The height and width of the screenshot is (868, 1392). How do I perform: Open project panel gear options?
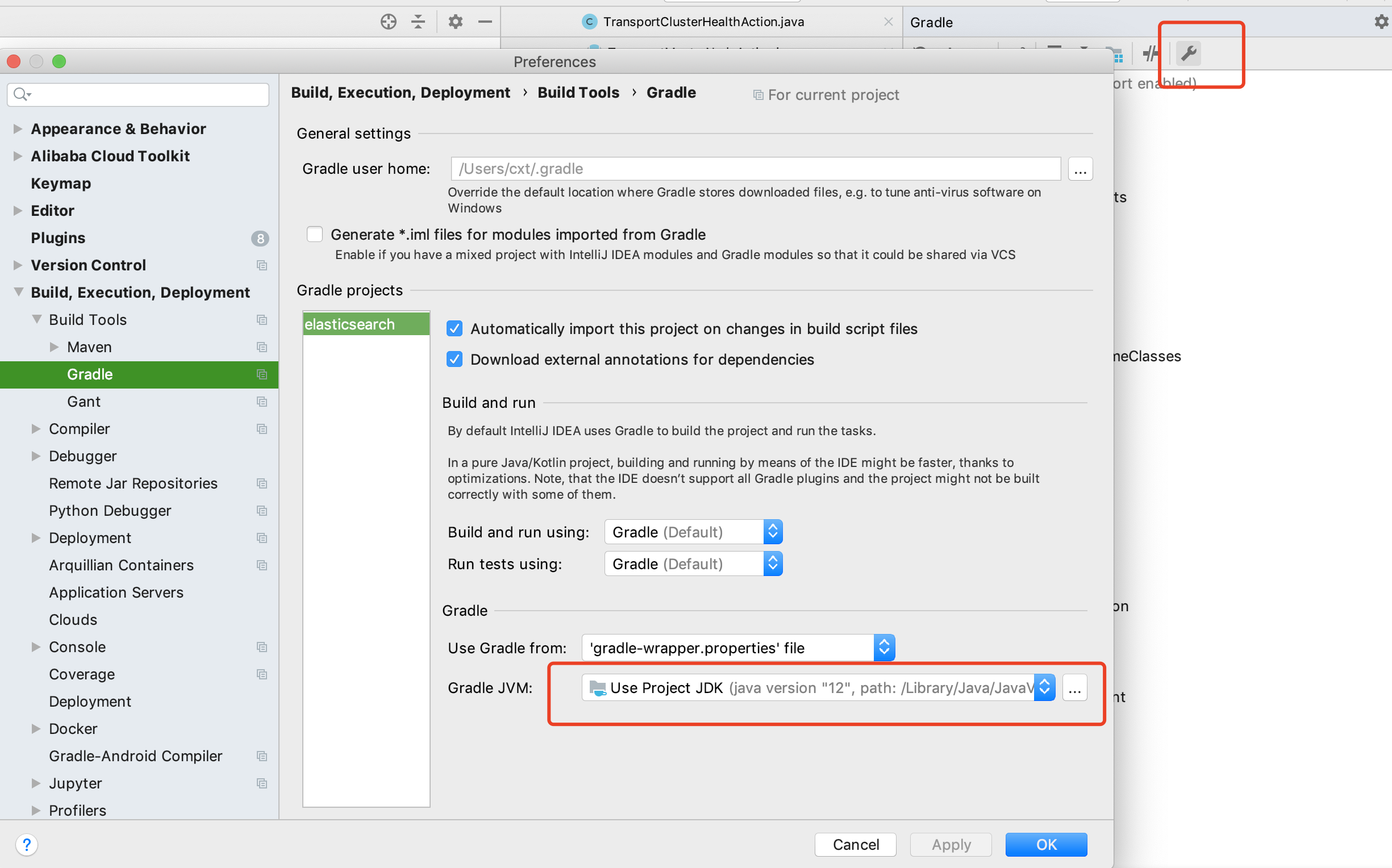(455, 22)
